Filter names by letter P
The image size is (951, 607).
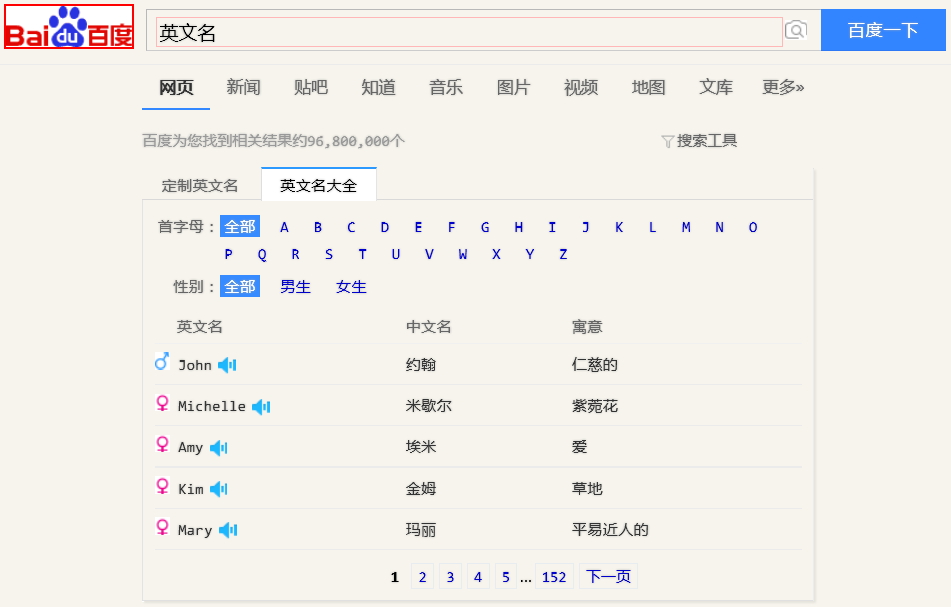229,254
